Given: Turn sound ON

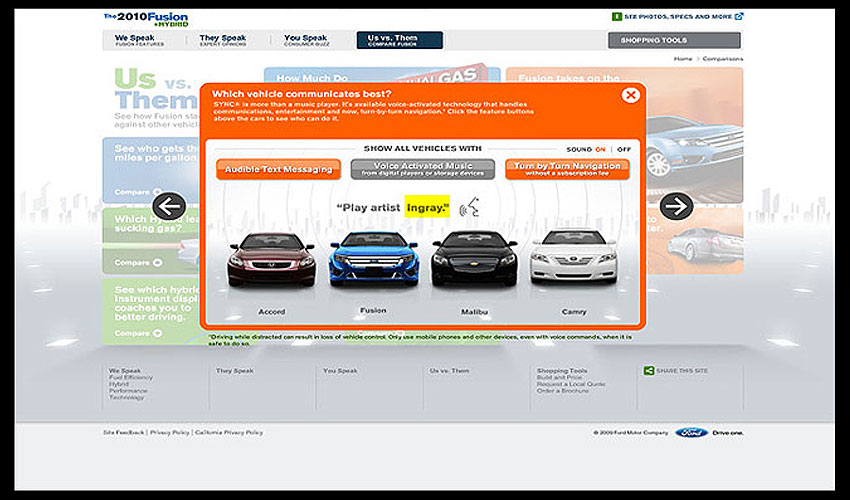Looking at the screenshot, I should tap(600, 149).
